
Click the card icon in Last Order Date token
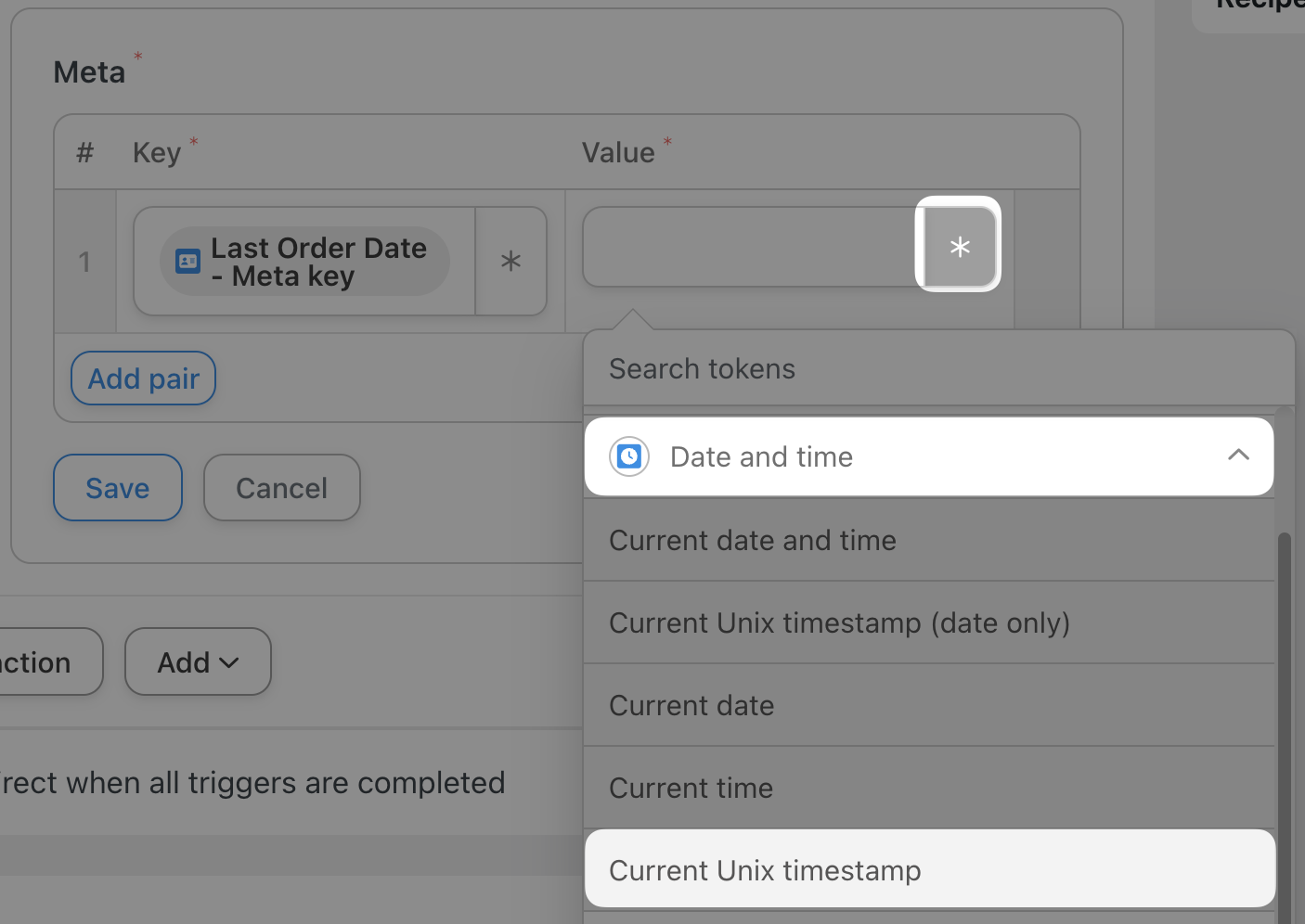point(188,262)
